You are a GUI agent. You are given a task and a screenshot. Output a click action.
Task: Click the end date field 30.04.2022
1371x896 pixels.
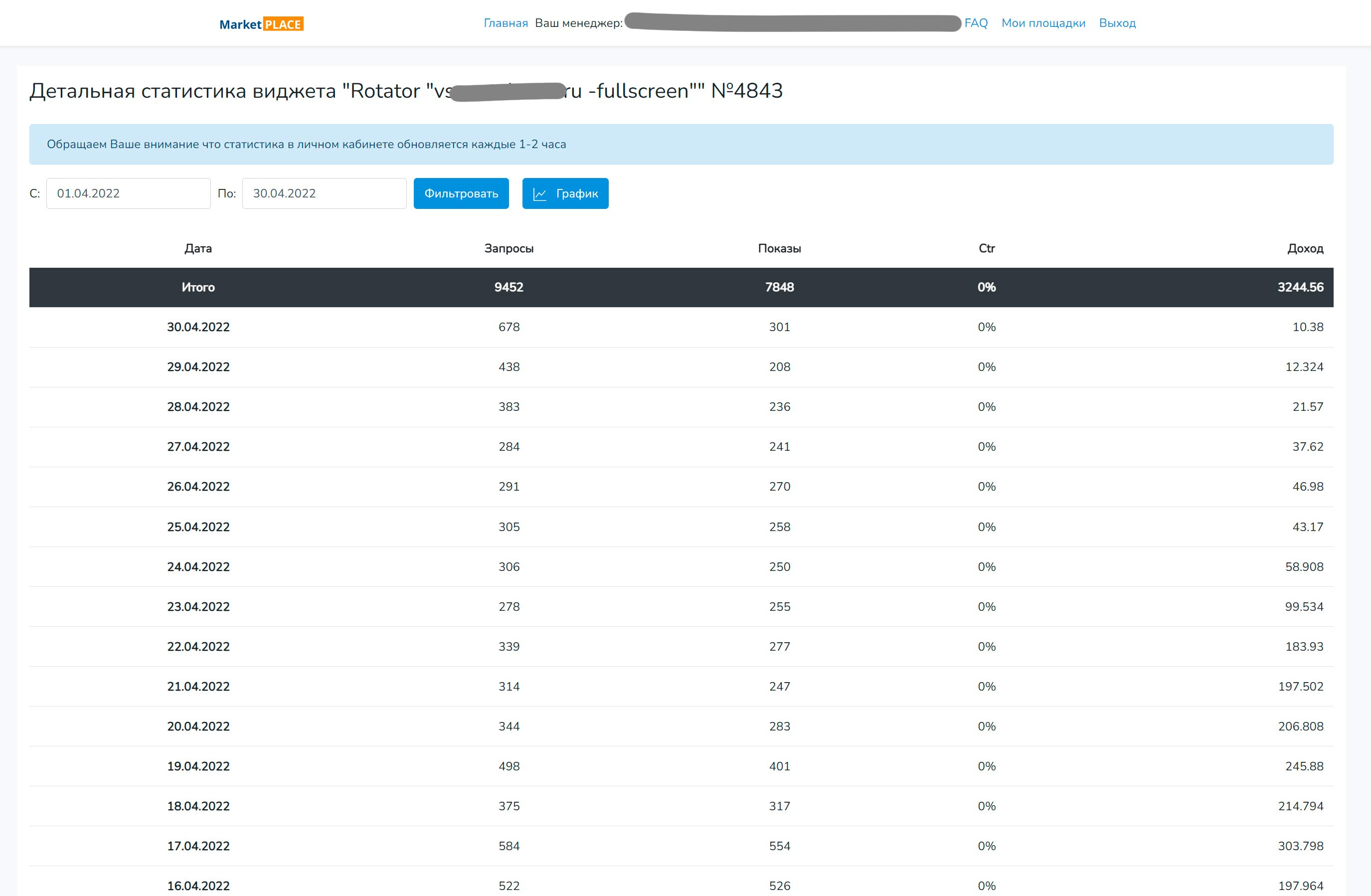pos(324,193)
